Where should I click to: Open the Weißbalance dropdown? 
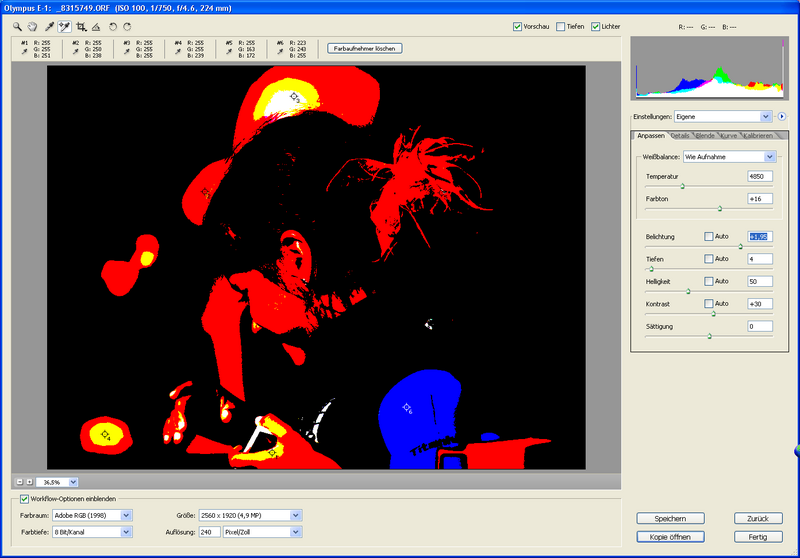point(769,157)
